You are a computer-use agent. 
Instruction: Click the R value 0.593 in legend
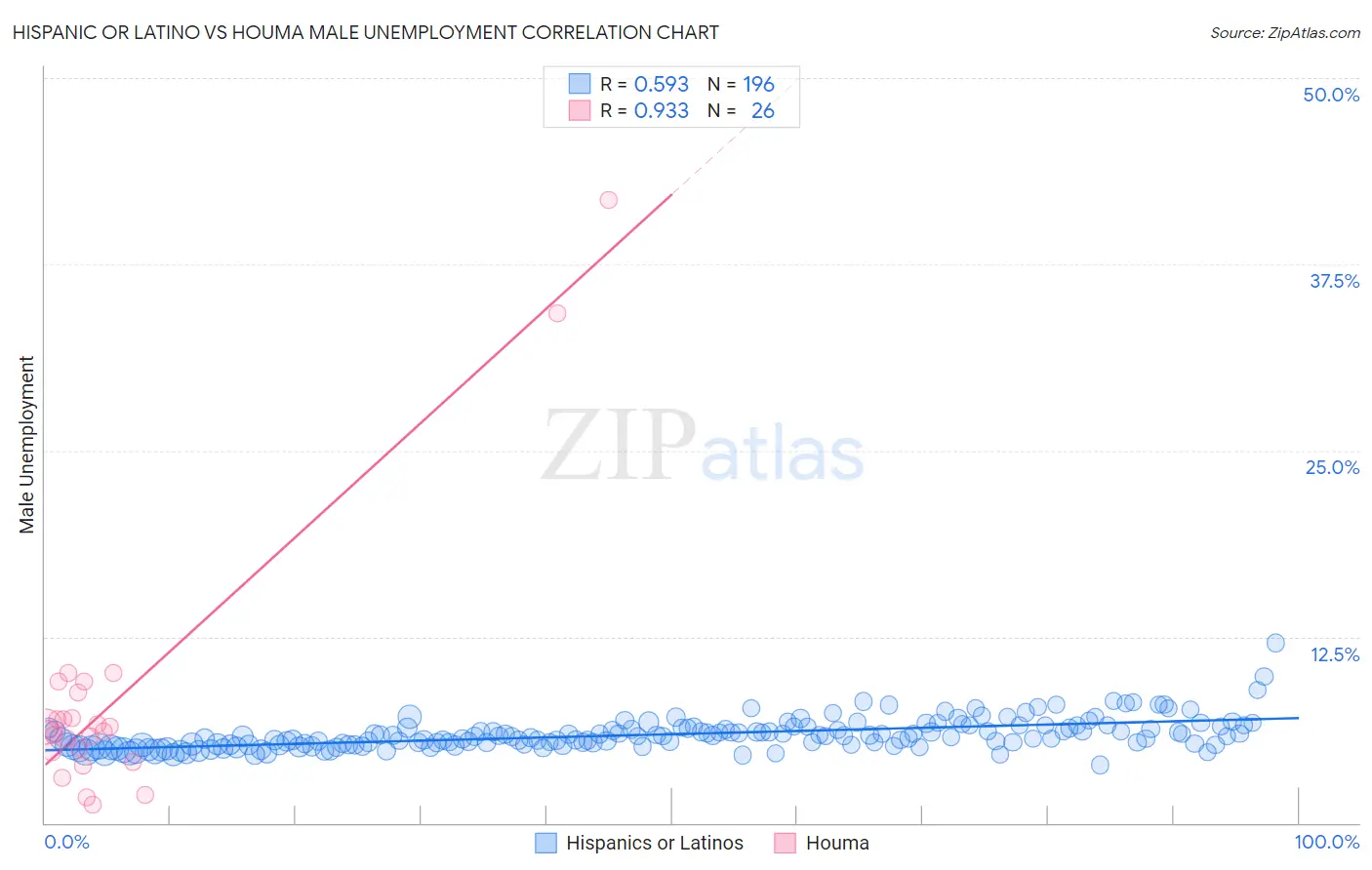pyautogui.click(x=662, y=84)
